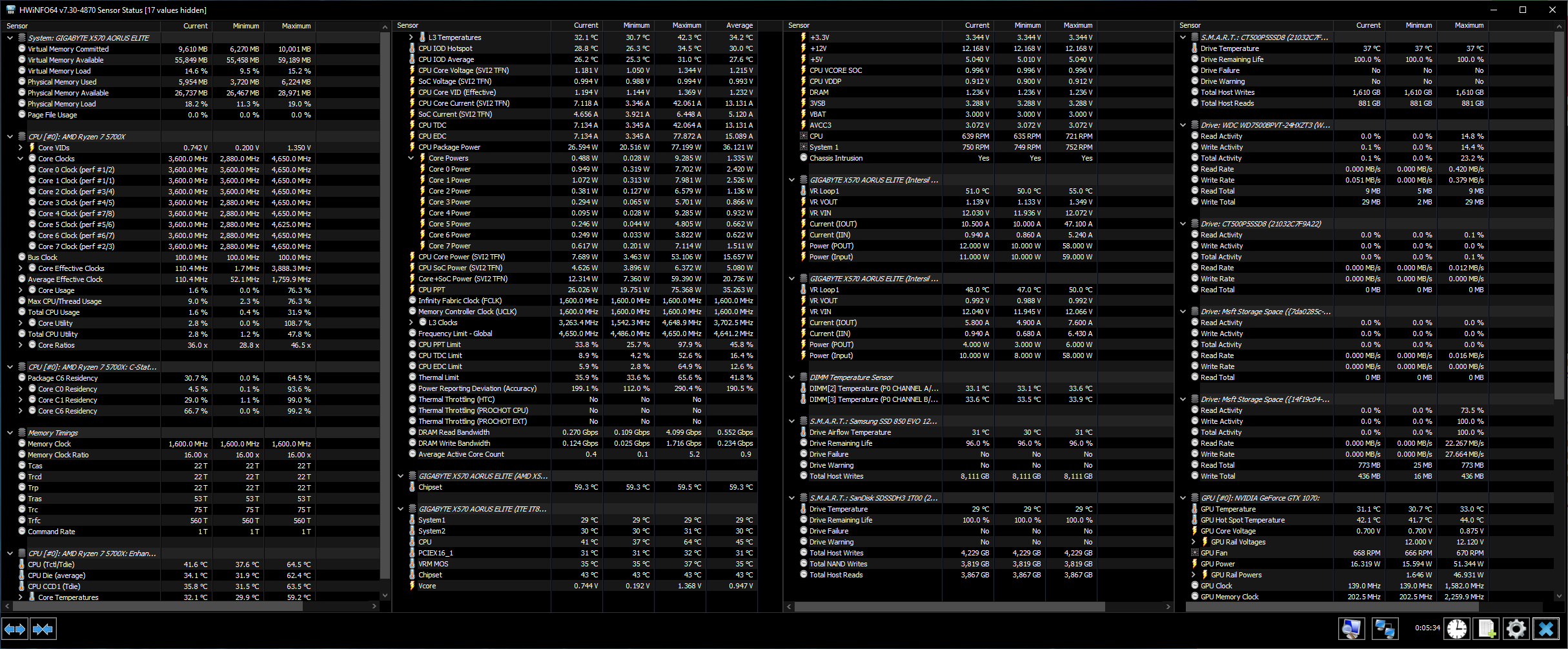Click the lightning icon beside GPU Core Voltage
The height and width of the screenshot is (649, 1568).
coord(1195,531)
